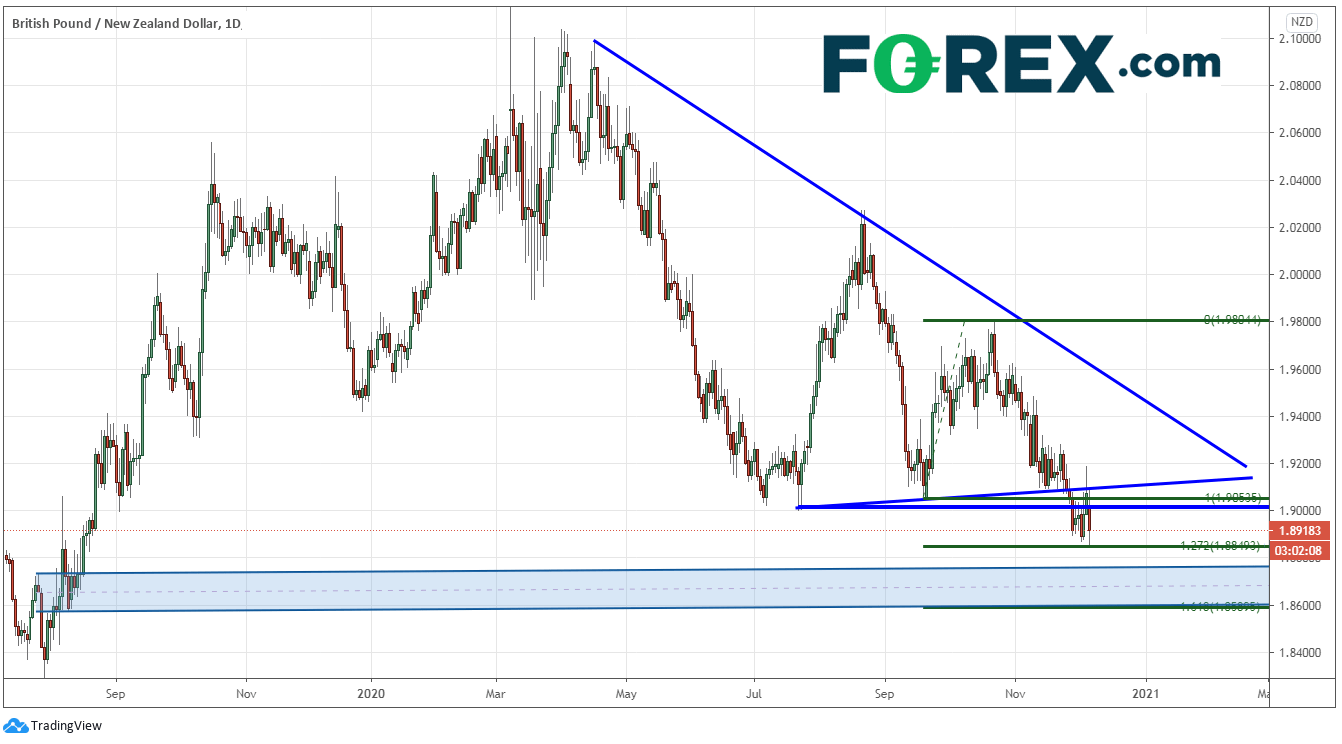Click the 1.92000 price axis label
Image resolution: width=1342 pixels, height=744 pixels.
pyautogui.click(x=1301, y=464)
